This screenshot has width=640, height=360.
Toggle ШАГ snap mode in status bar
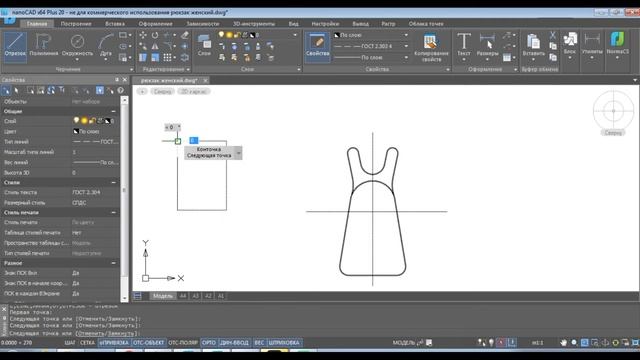point(70,342)
